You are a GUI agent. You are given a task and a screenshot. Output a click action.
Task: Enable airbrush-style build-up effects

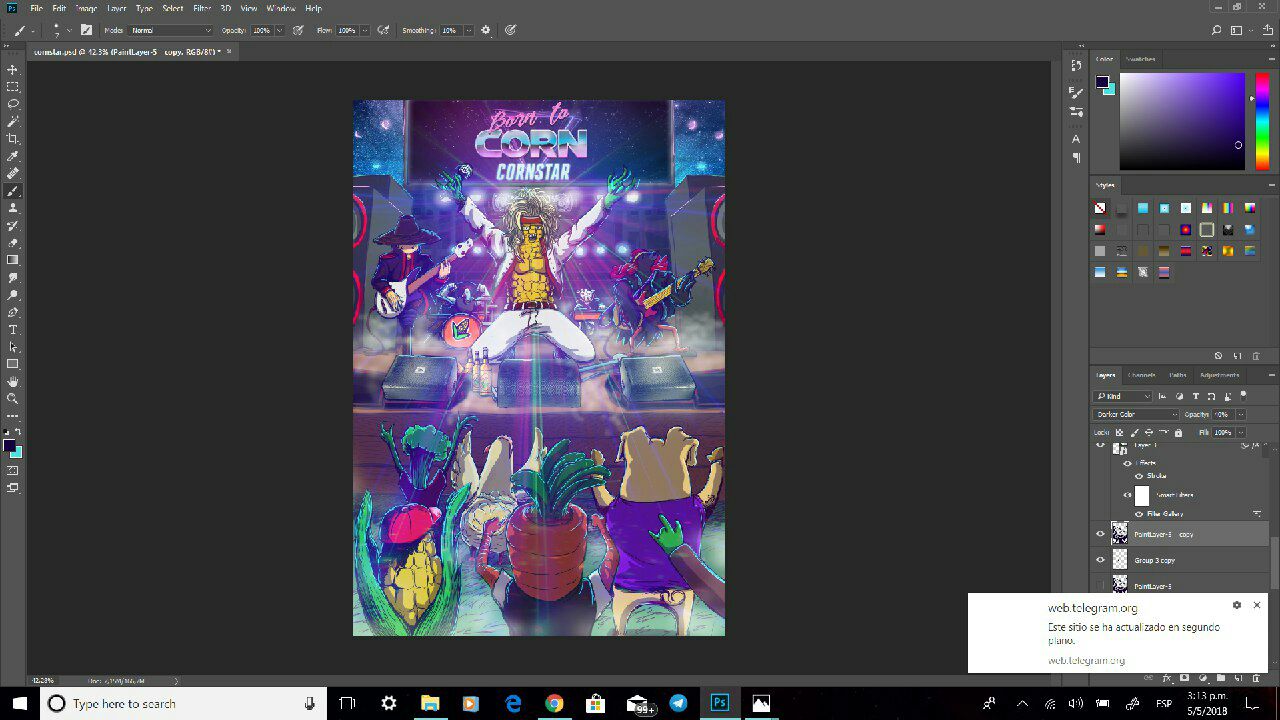pos(383,30)
